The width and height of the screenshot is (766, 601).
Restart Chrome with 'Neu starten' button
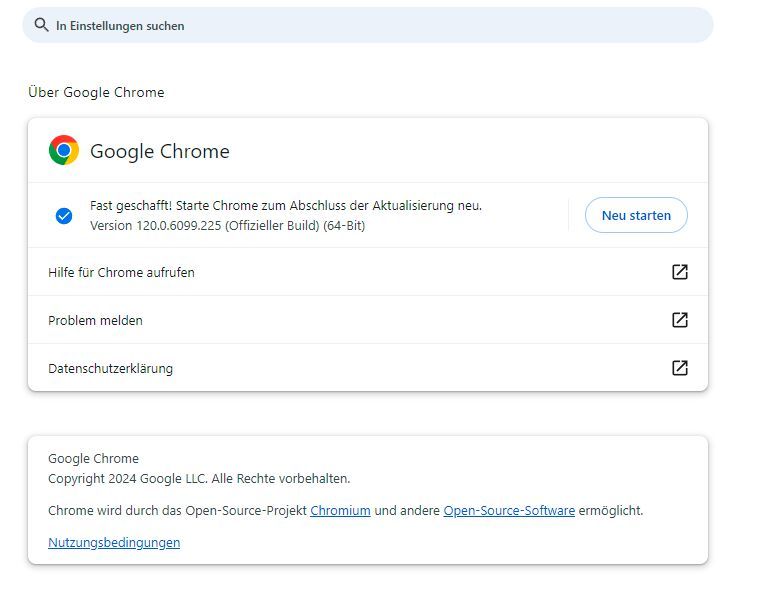click(x=636, y=215)
